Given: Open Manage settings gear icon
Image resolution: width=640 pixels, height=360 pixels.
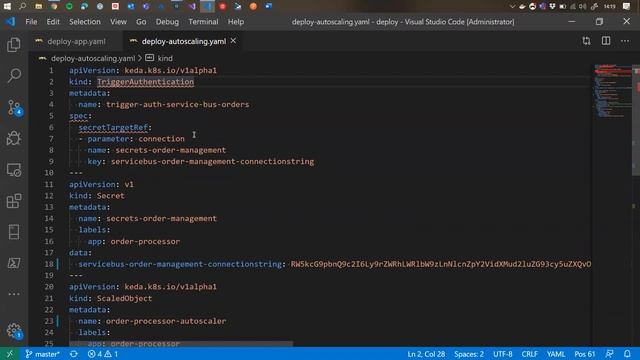Looking at the screenshot, I should [14, 331].
